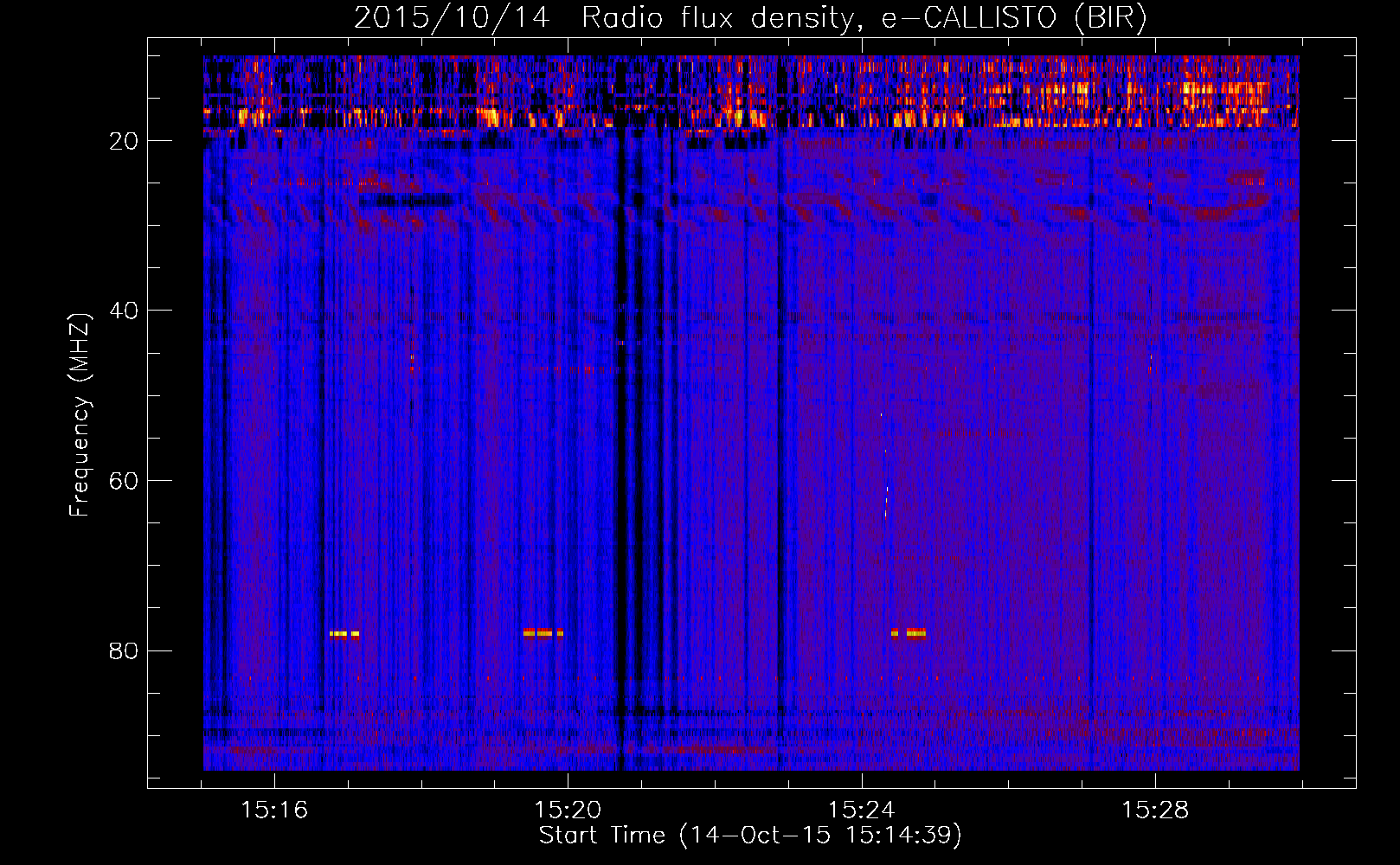Click the yellow burst near 80 MHz after 15:24
The width and height of the screenshot is (1400, 865).
coord(909,633)
